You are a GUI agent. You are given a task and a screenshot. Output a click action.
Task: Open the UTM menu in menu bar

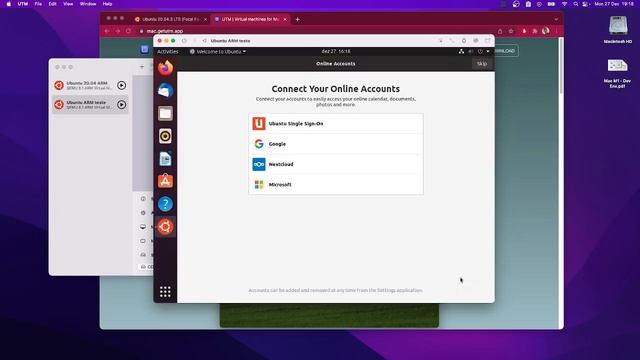click(23, 4)
